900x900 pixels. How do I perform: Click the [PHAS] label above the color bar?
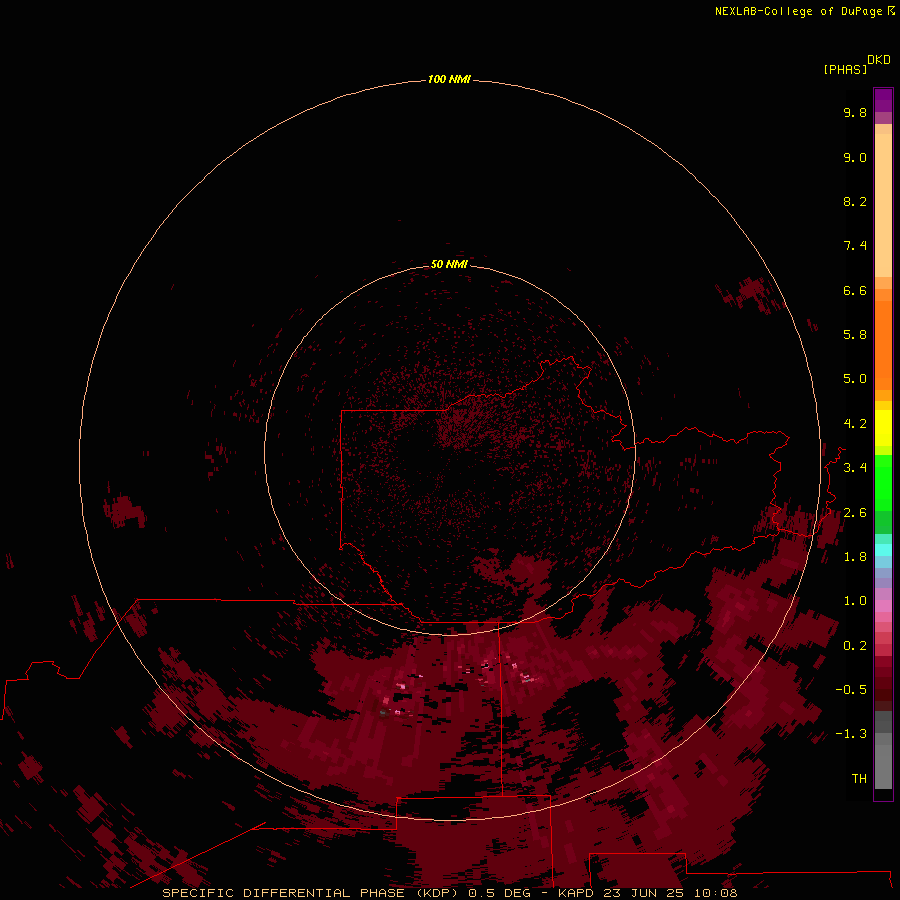point(845,70)
